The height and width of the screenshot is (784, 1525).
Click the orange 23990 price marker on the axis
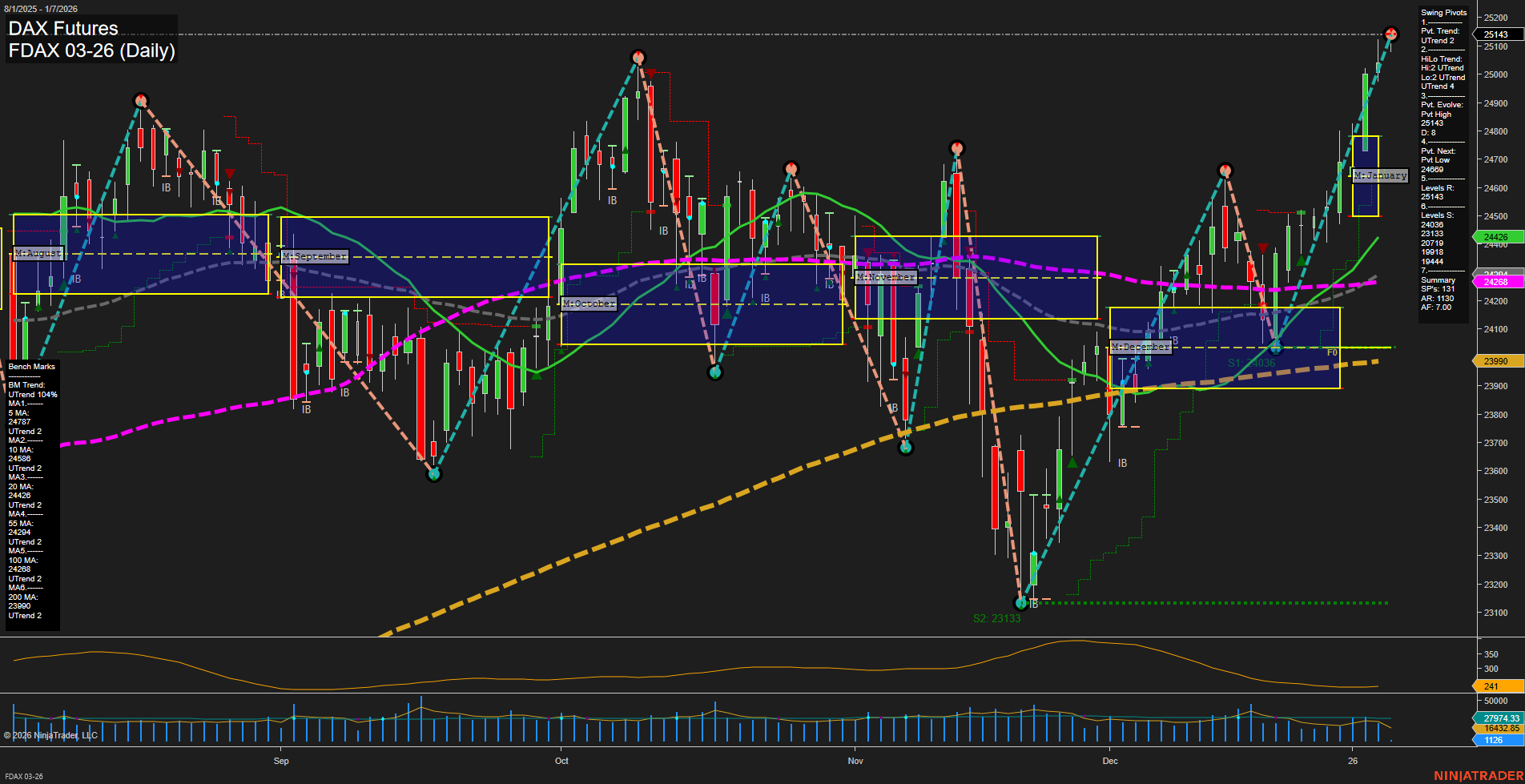pyautogui.click(x=1497, y=360)
